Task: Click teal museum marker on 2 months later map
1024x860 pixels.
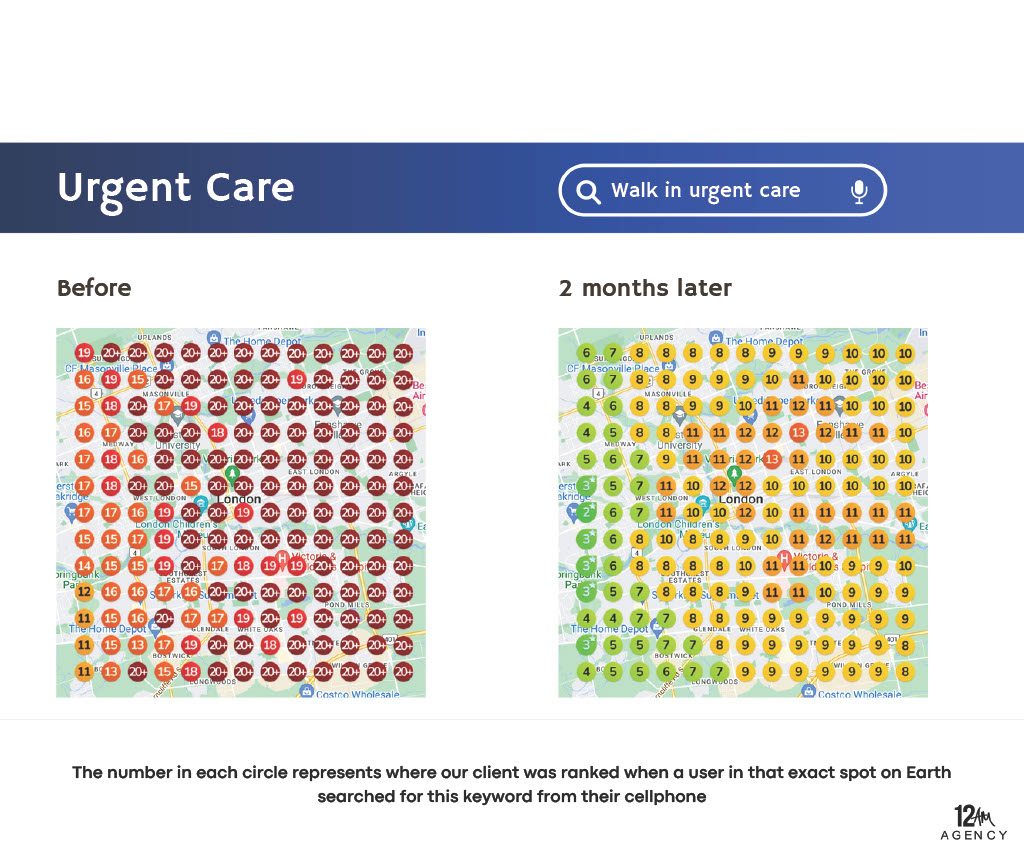Action: click(703, 503)
